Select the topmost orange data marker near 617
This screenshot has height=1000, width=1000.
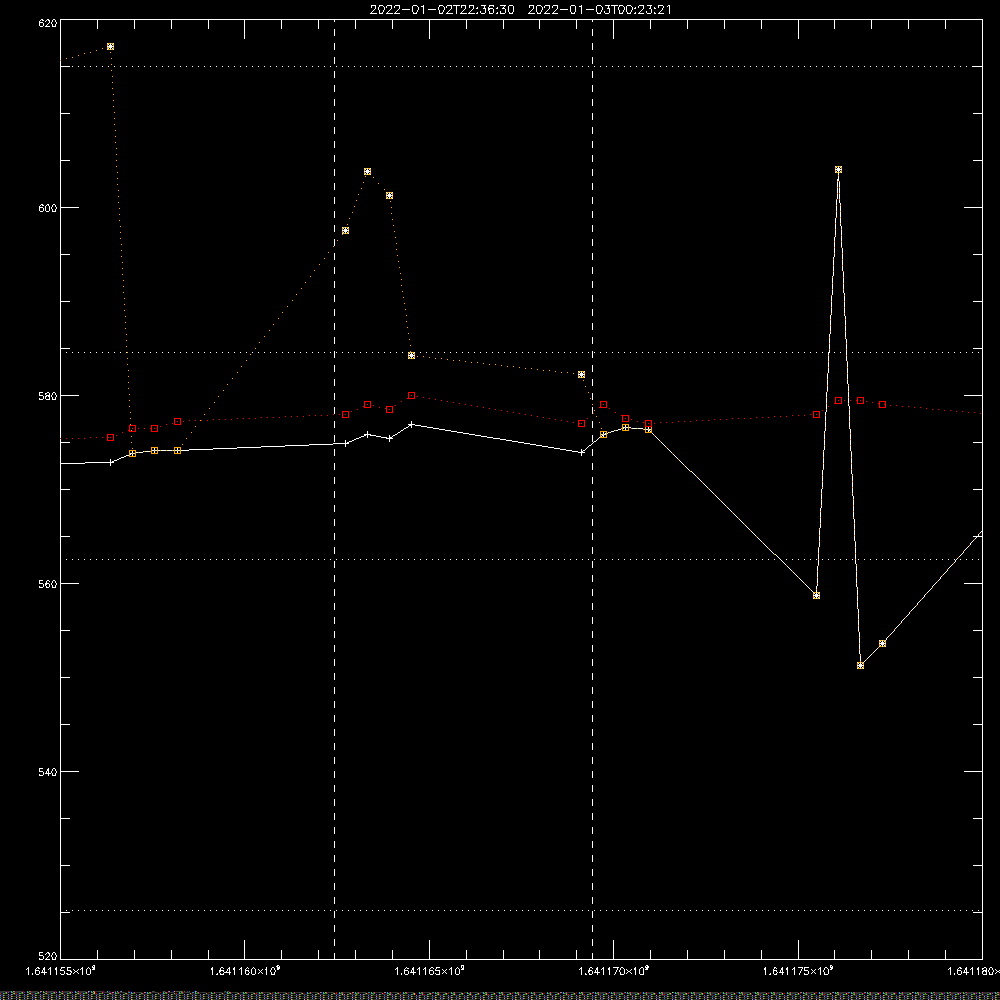[110, 47]
